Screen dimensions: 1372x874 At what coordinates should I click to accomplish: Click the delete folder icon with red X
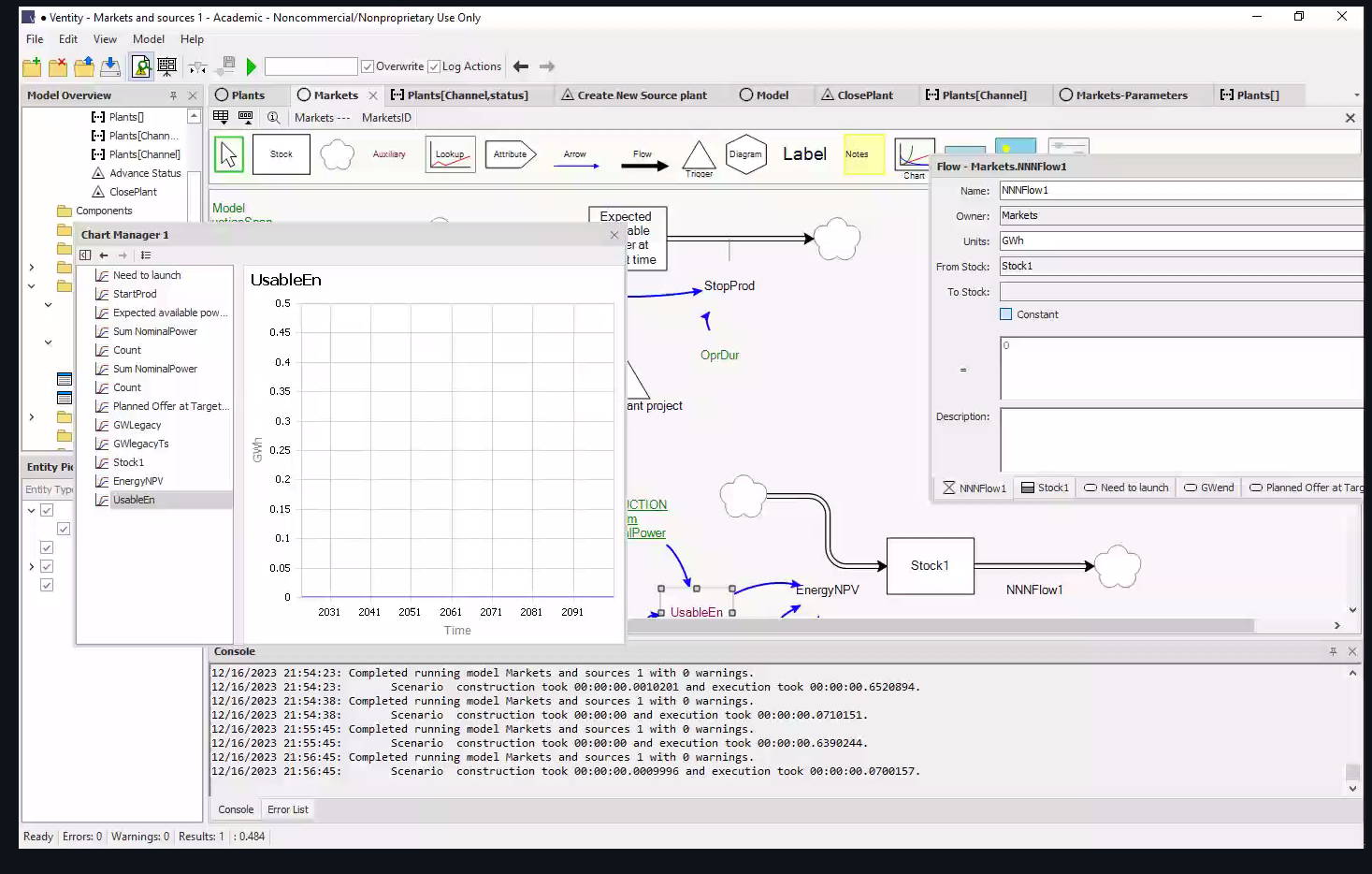58,66
